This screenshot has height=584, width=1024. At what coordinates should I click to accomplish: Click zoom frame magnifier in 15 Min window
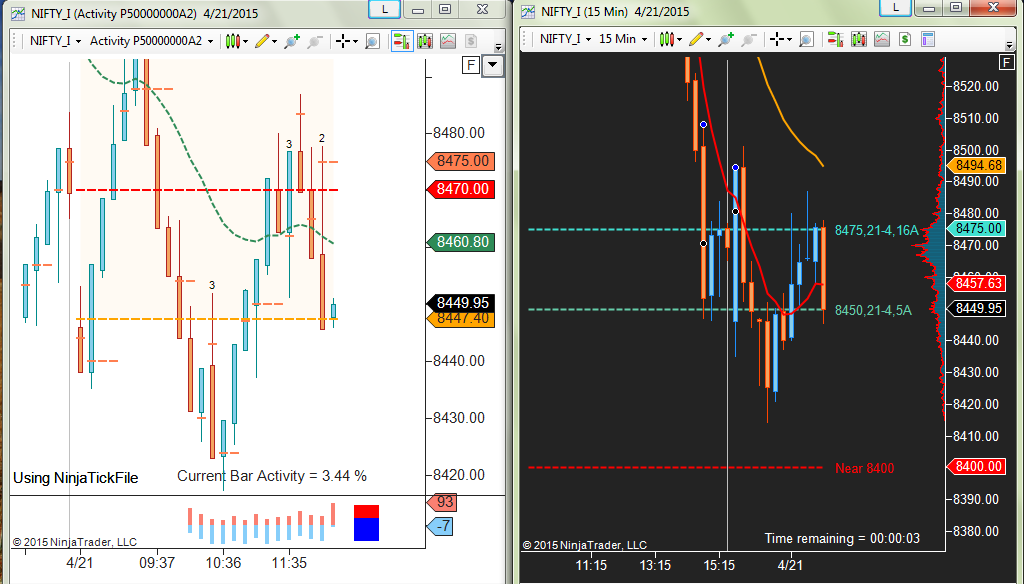[x=807, y=39]
